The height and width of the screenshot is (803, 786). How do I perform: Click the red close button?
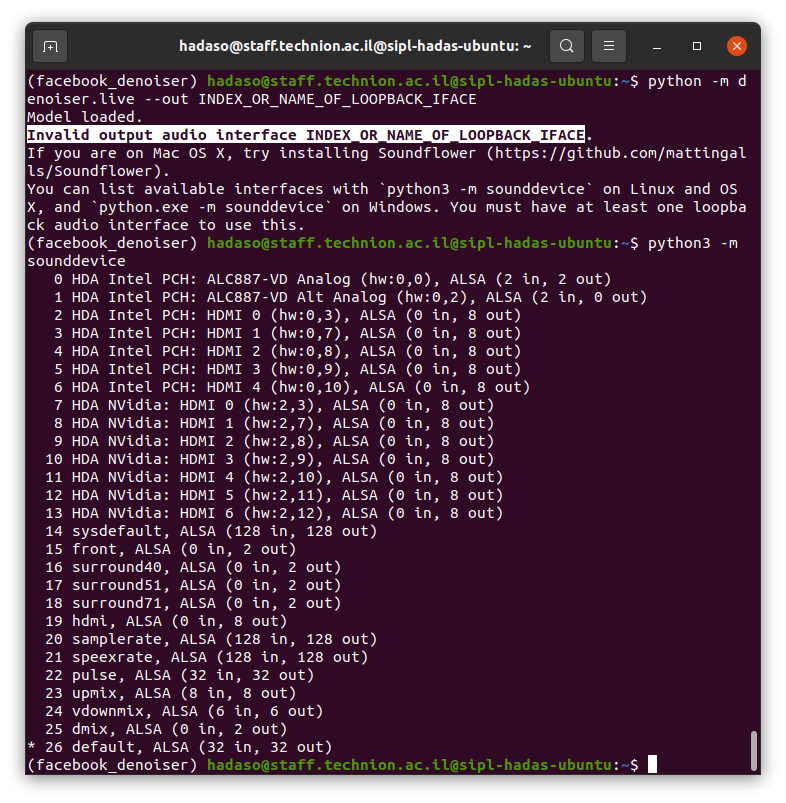736,45
